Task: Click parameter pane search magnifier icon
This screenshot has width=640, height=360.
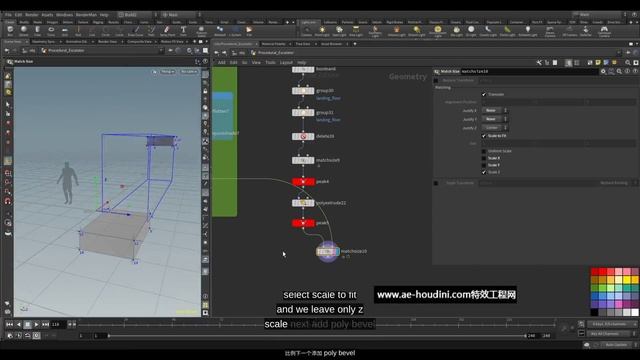Action: 619,71
